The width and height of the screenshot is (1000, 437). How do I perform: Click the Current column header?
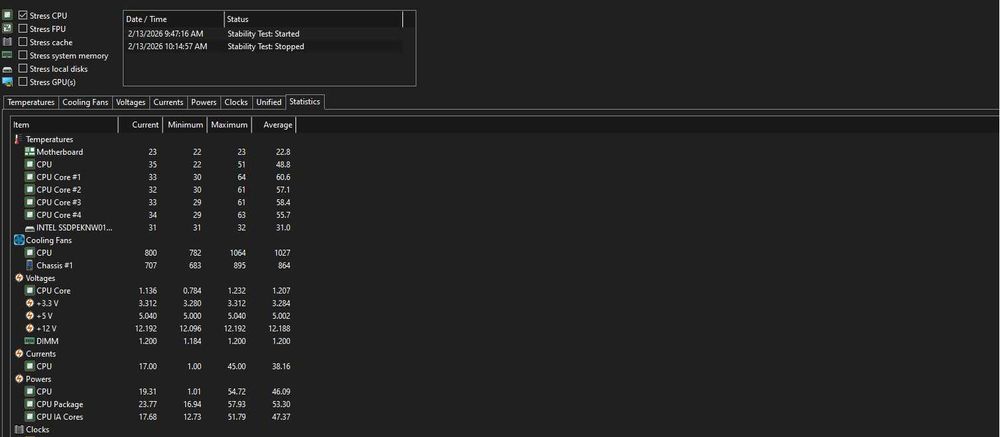coord(141,125)
